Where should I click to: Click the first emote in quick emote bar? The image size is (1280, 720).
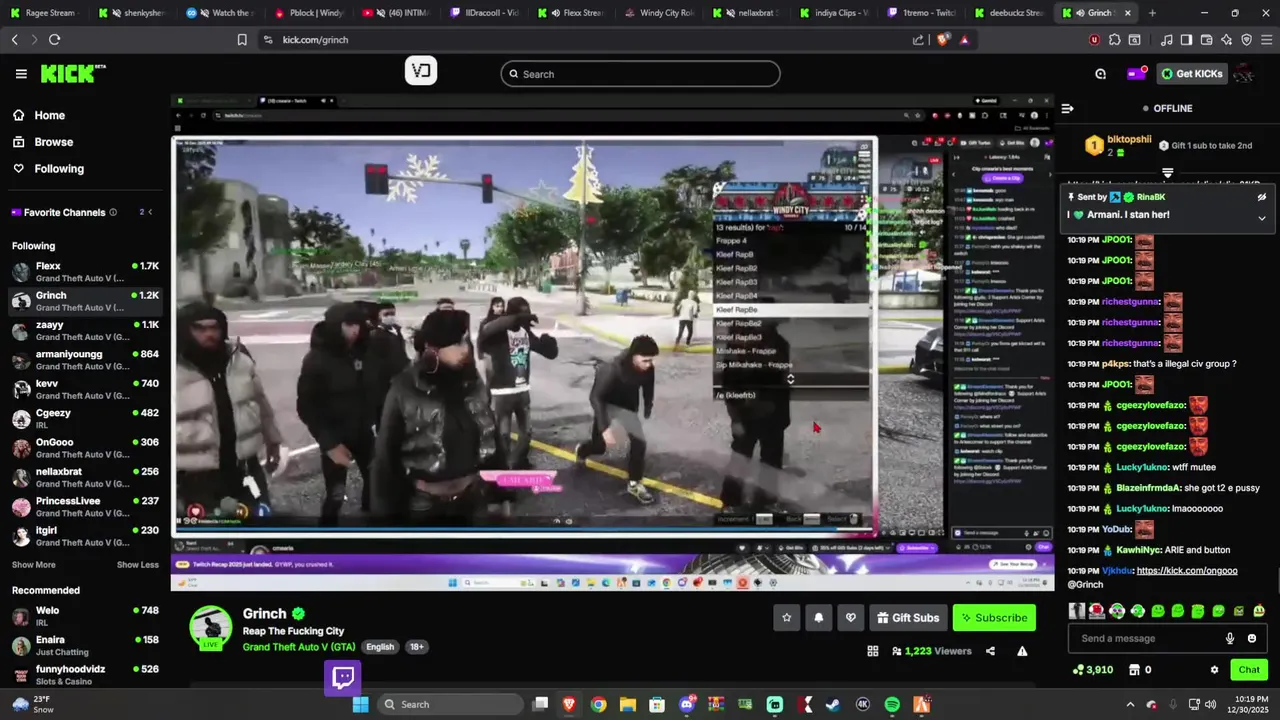click(1077, 611)
